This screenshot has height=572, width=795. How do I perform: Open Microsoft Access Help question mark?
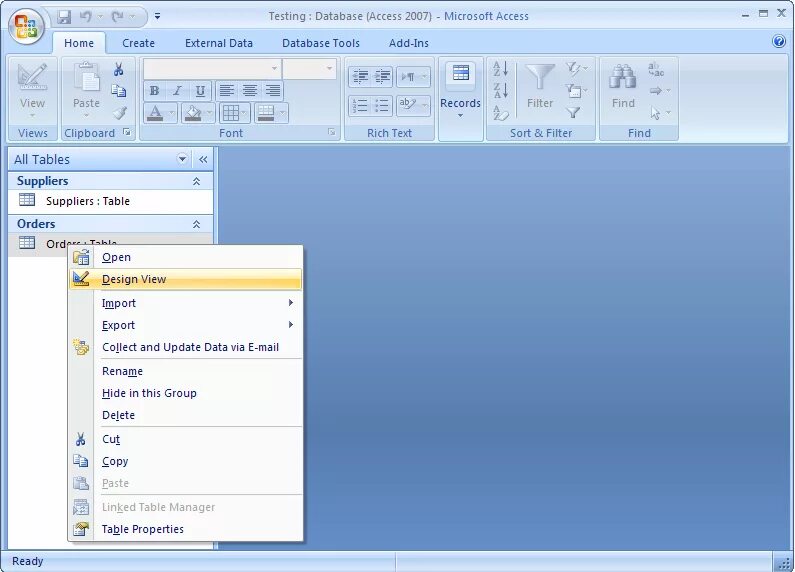click(x=779, y=41)
